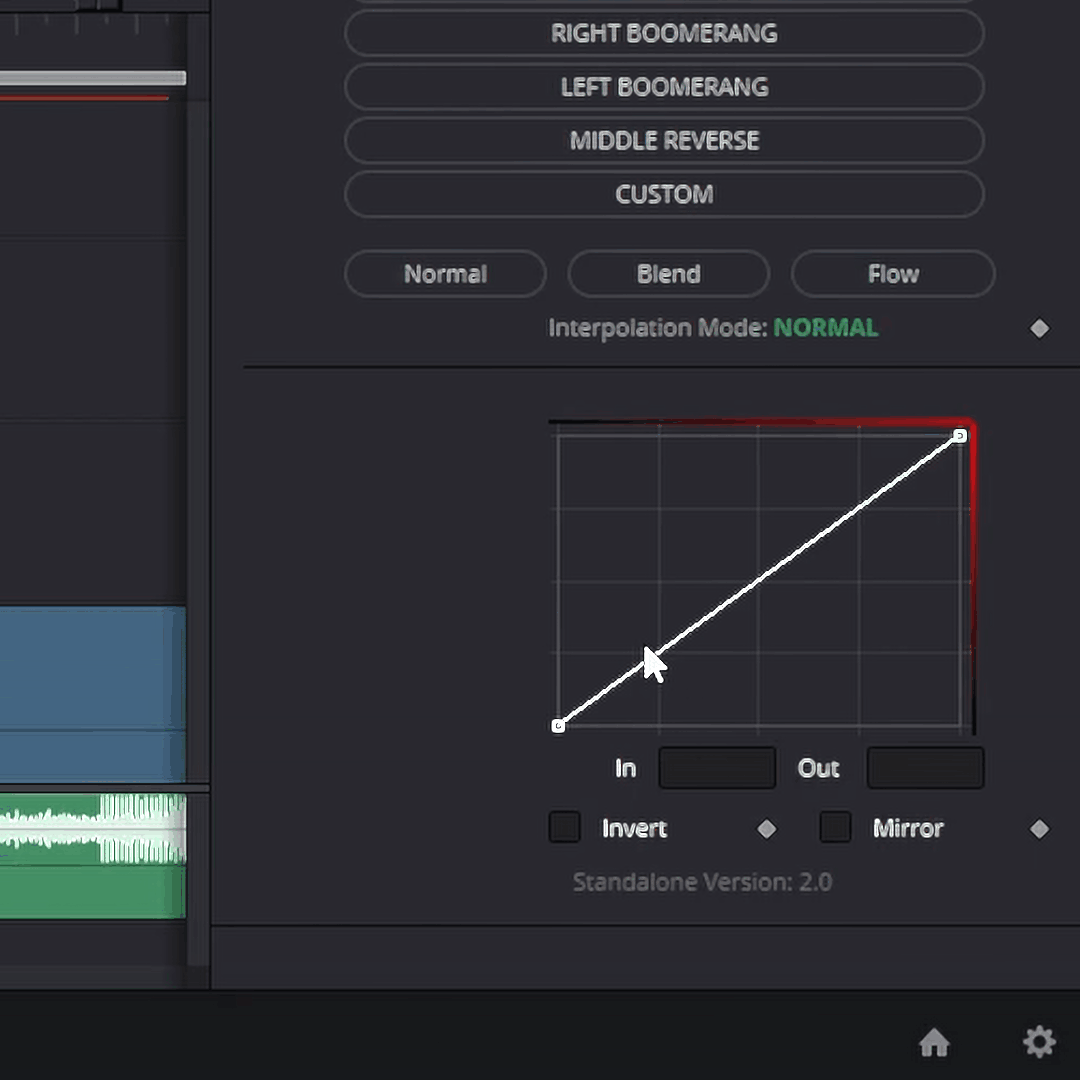Select the curve's top-right control point
This screenshot has width=1080, height=1080.
[x=960, y=435]
